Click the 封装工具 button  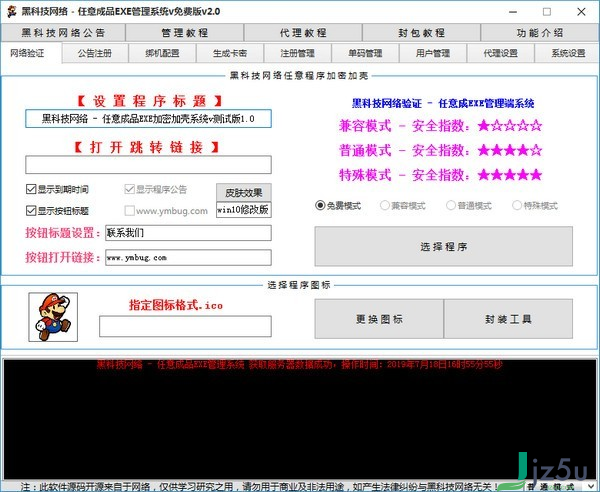pos(508,319)
